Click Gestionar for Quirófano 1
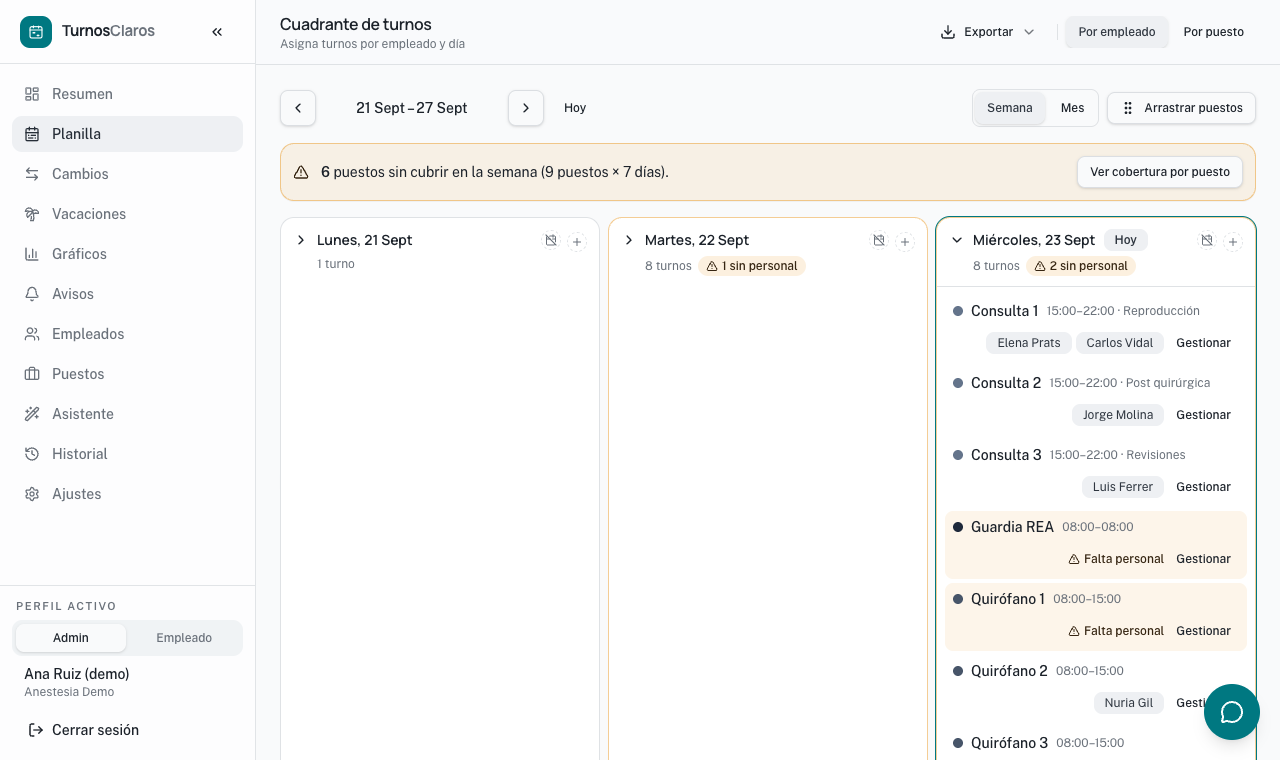Image resolution: width=1280 pixels, height=760 pixels. coord(1203,631)
